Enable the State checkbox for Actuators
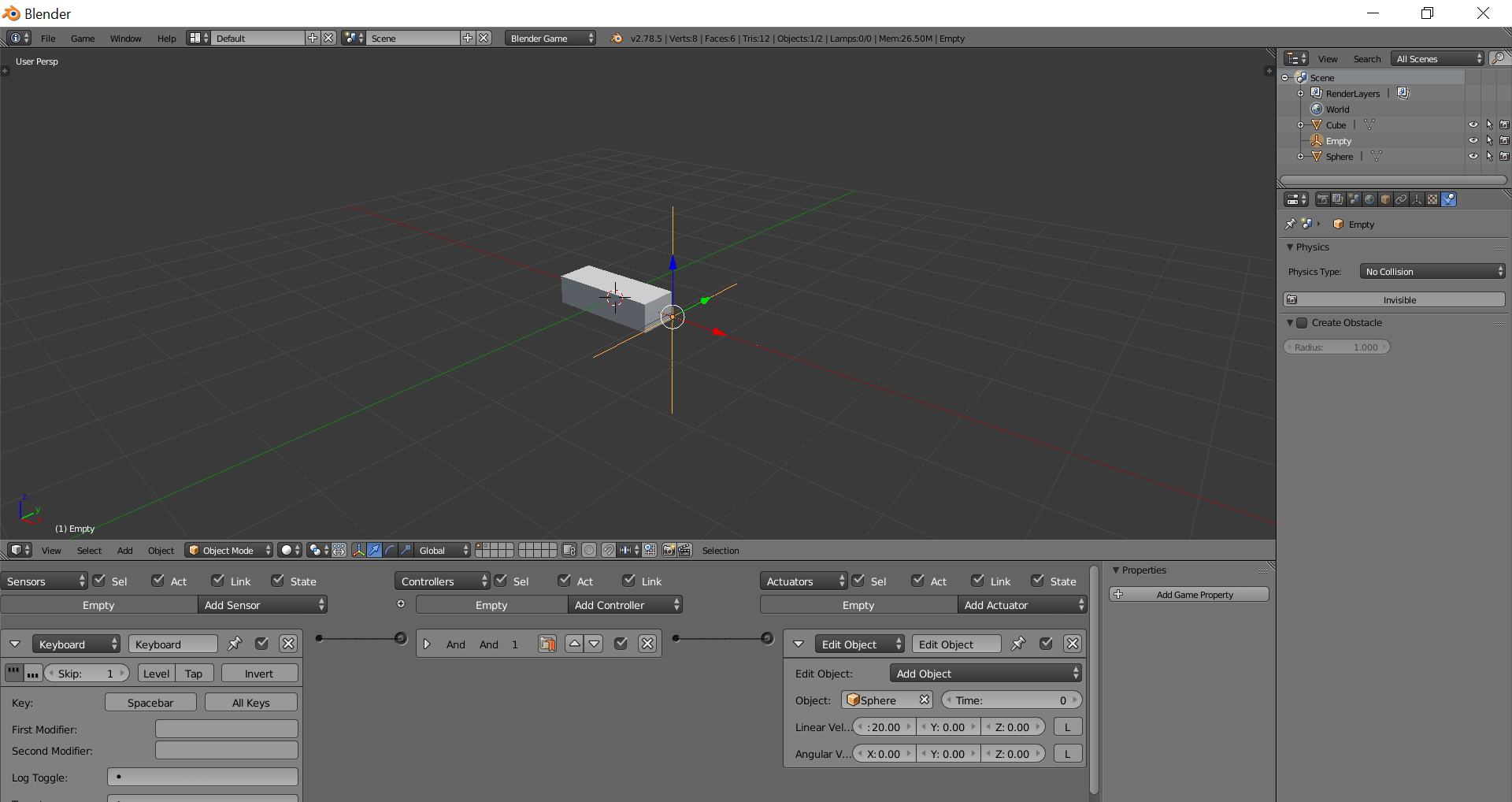The width and height of the screenshot is (1512, 802). [x=1037, y=581]
